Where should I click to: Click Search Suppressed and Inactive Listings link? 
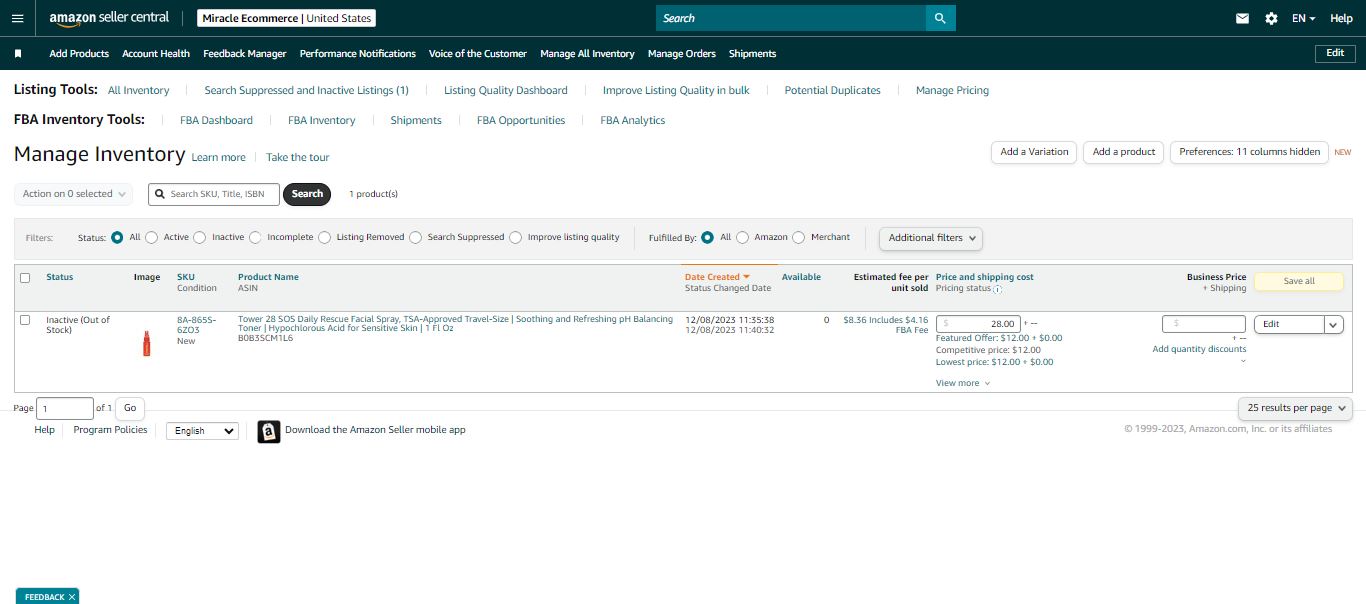(x=307, y=90)
